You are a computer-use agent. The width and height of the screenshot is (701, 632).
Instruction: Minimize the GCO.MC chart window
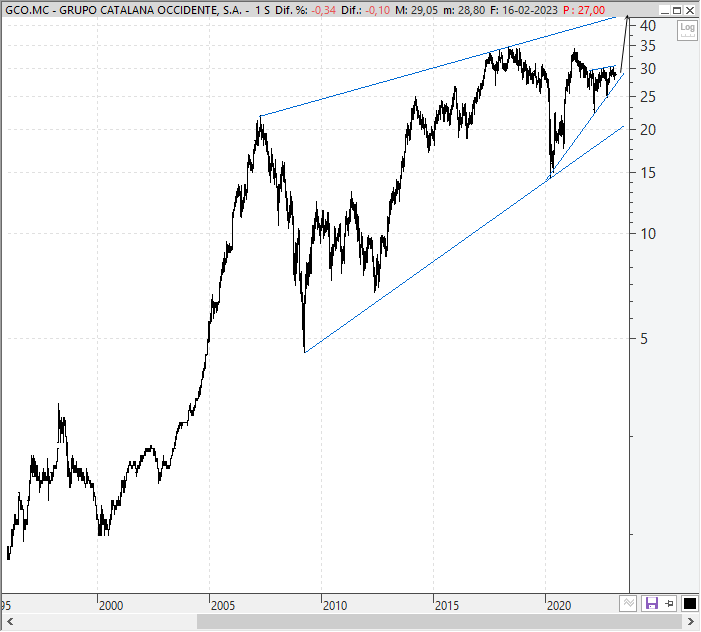(x=665, y=10)
